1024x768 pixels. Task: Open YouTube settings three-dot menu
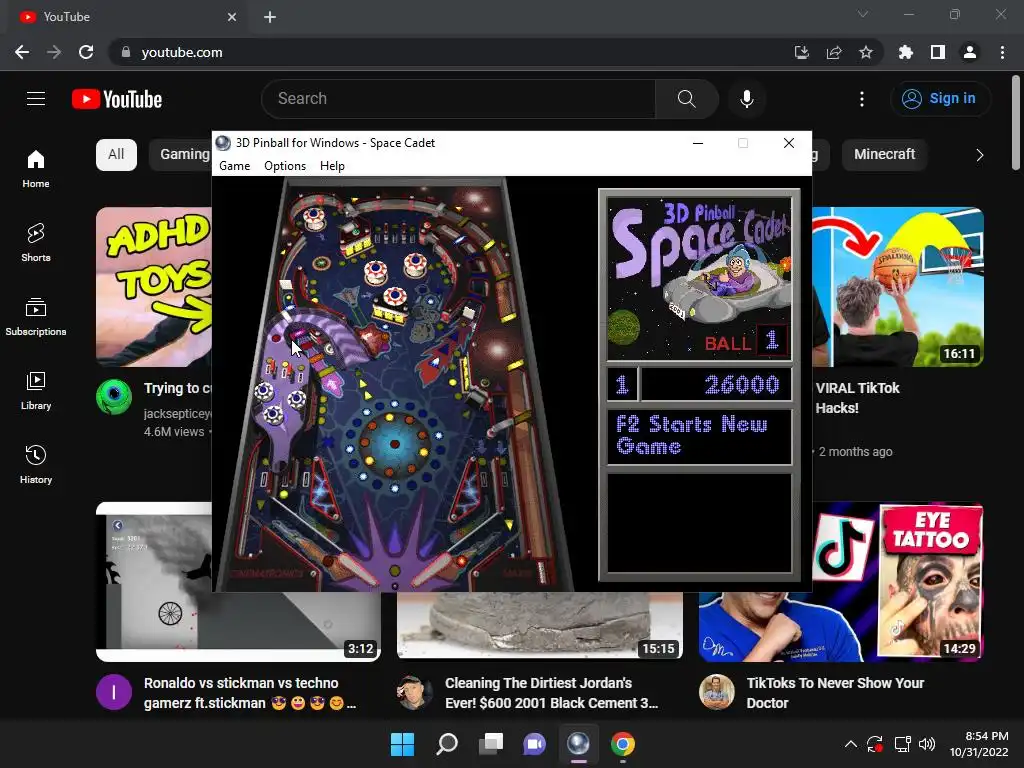click(x=861, y=99)
